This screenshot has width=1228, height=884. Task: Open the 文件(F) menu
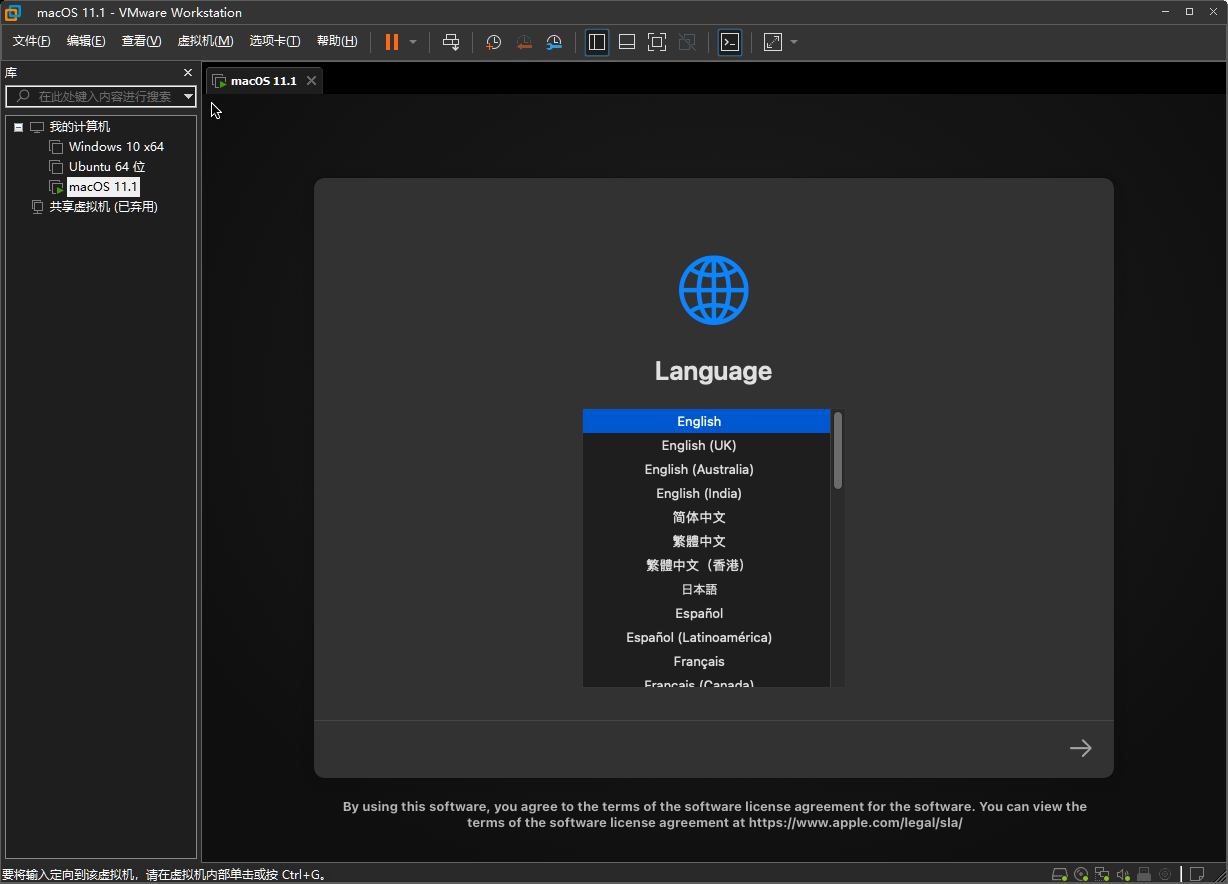coord(31,41)
